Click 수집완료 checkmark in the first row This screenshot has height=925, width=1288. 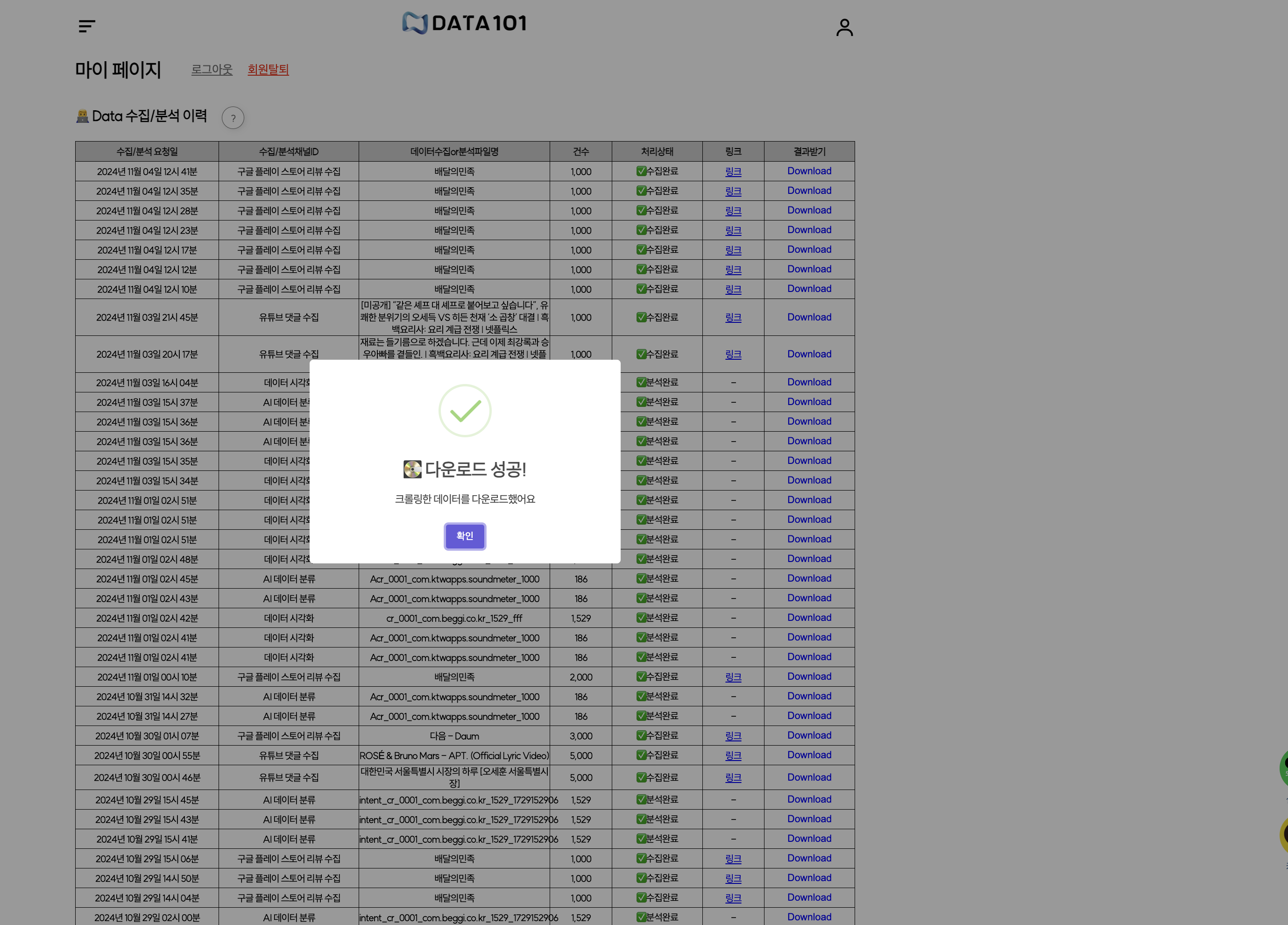point(641,171)
